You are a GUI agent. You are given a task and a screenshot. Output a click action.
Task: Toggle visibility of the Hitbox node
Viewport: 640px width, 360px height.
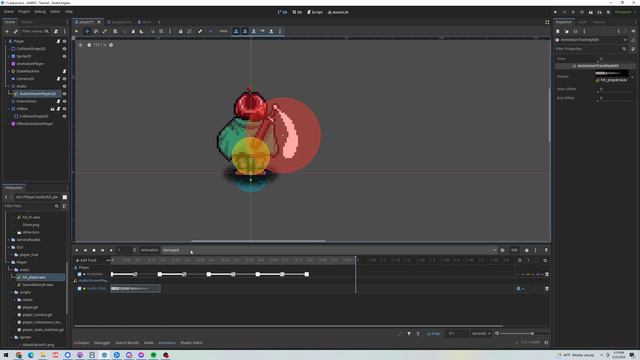tap(64, 109)
